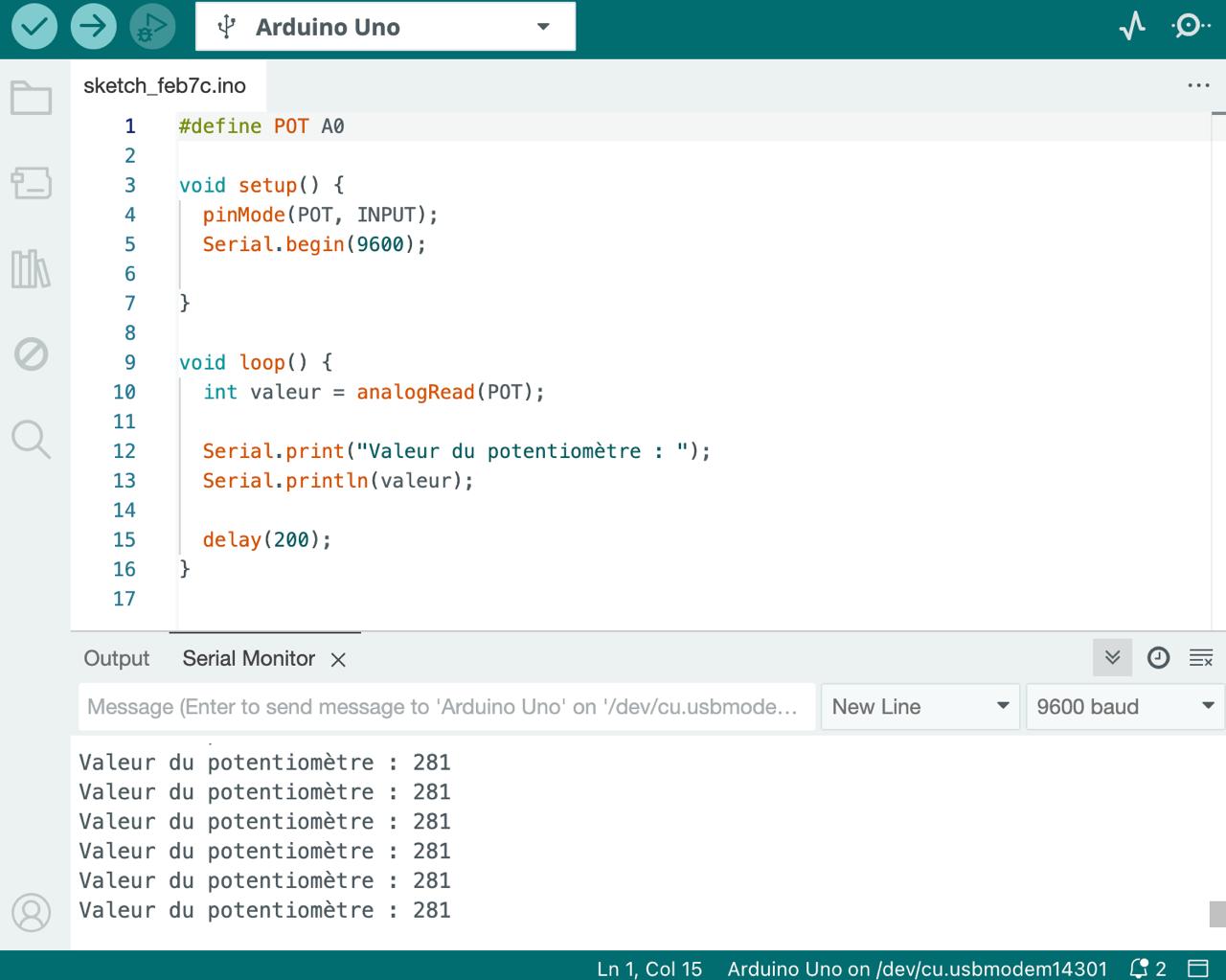Viewport: 1226px width, 980px height.
Task: Close the Serial Monitor tab
Action: [338, 659]
